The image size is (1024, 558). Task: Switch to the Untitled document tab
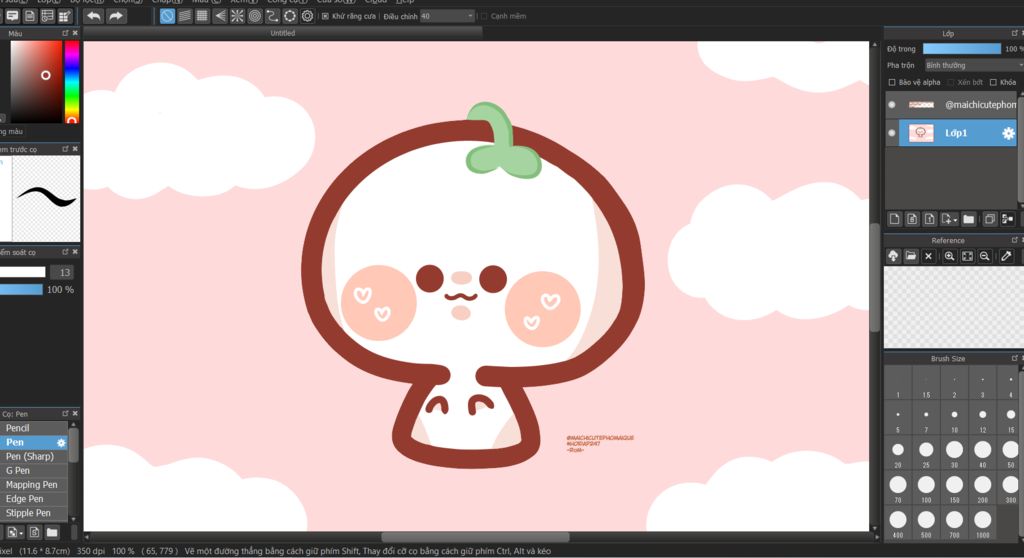[283, 33]
